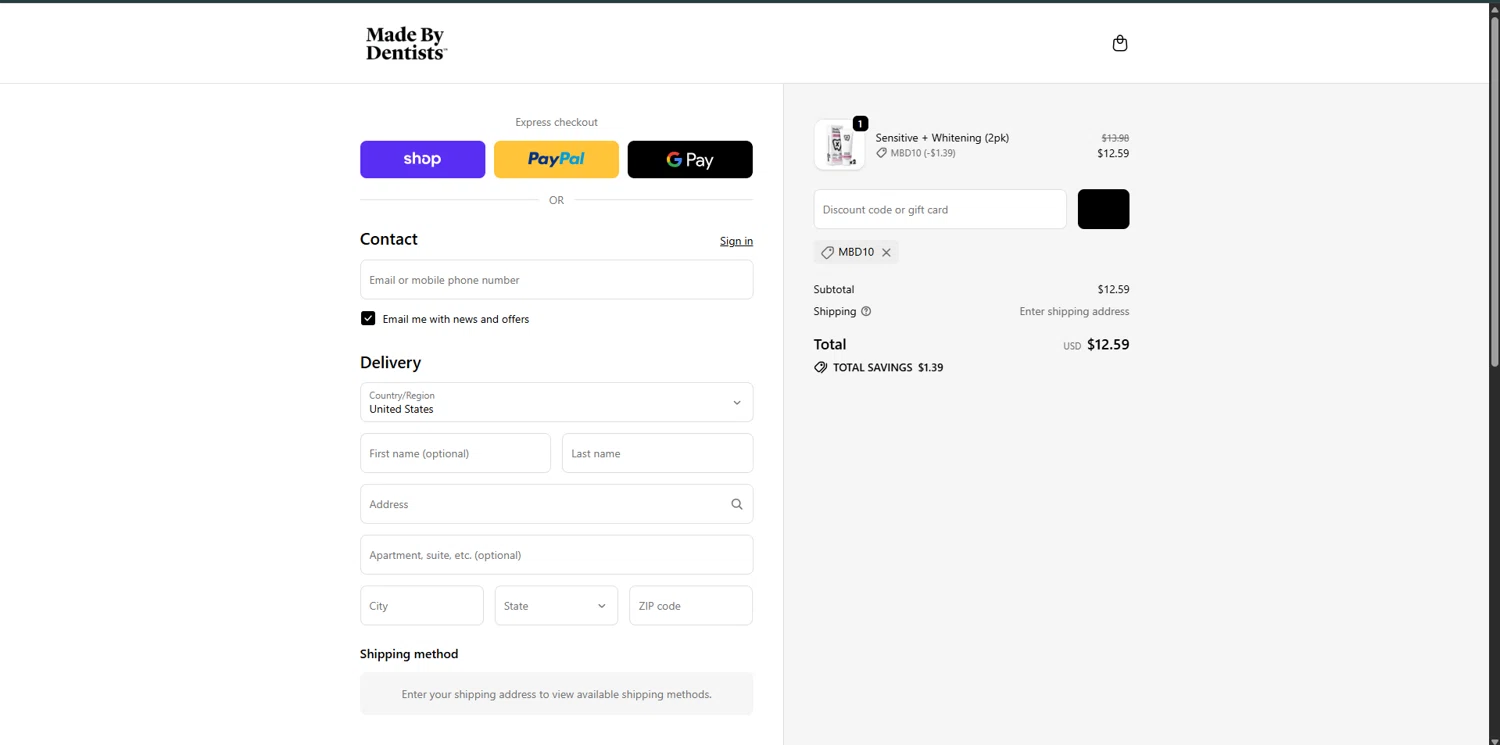Open the shopping bag cart icon
The height and width of the screenshot is (745, 1500).
point(1120,43)
